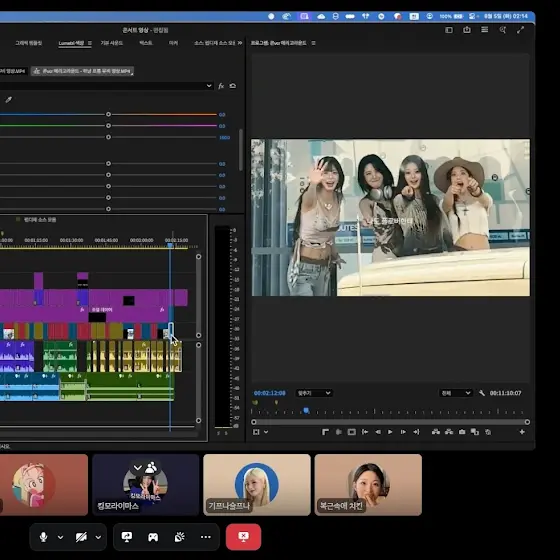The width and height of the screenshot is (560, 560).
Task: Open the short fifth tab in source panel
Action: (x=173, y=43)
